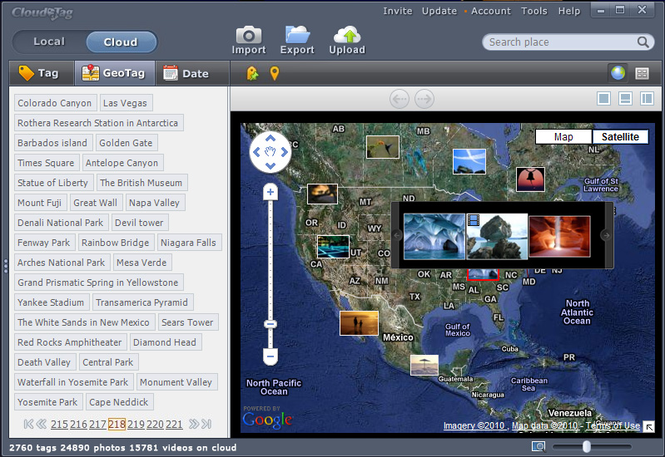665x457 pixels.
Task: Select the Cape Neddick geotag
Action: (119, 402)
